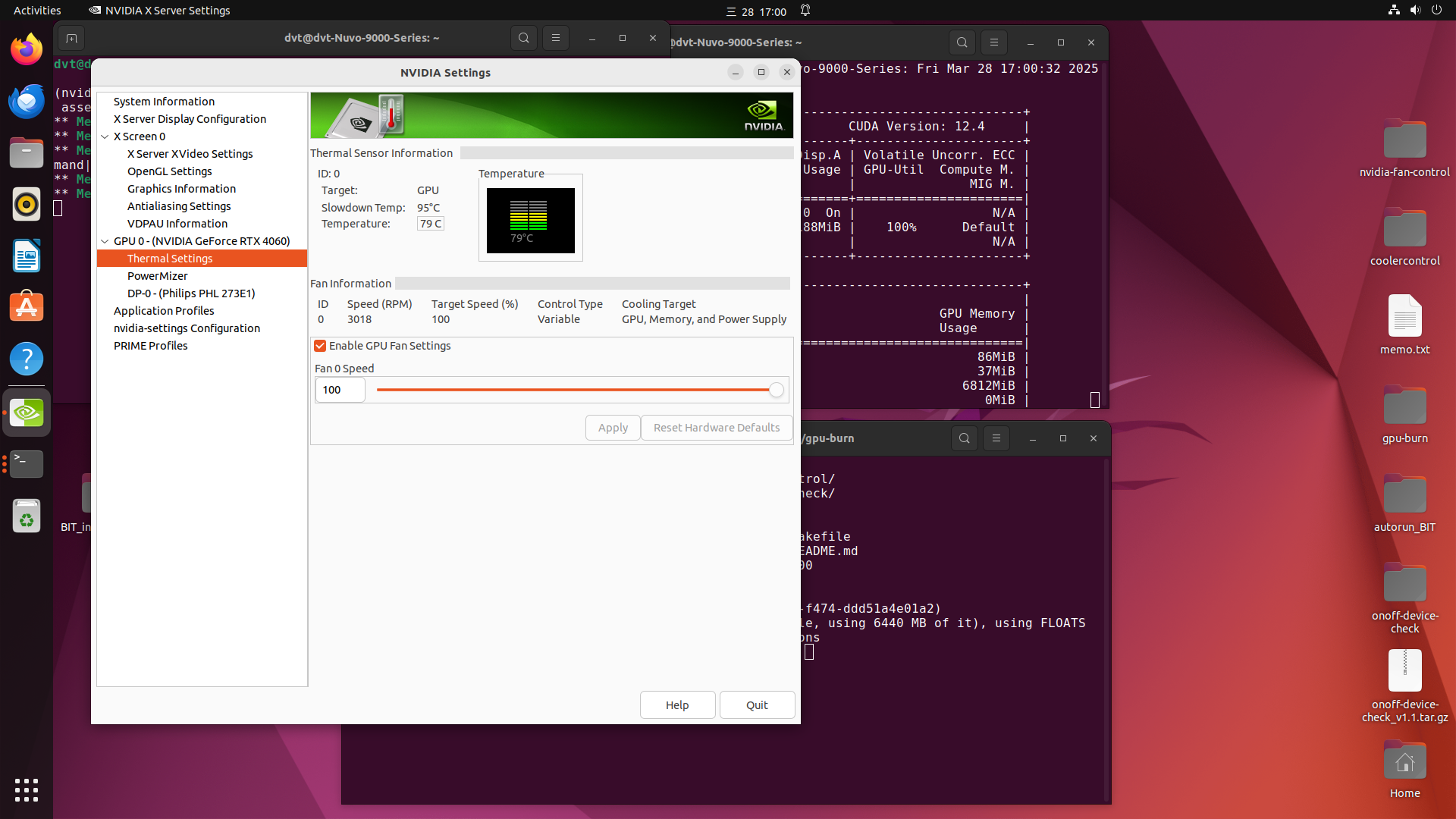The width and height of the screenshot is (1456, 819).
Task: Open NVIDIA settings dock icon
Action: (x=27, y=413)
